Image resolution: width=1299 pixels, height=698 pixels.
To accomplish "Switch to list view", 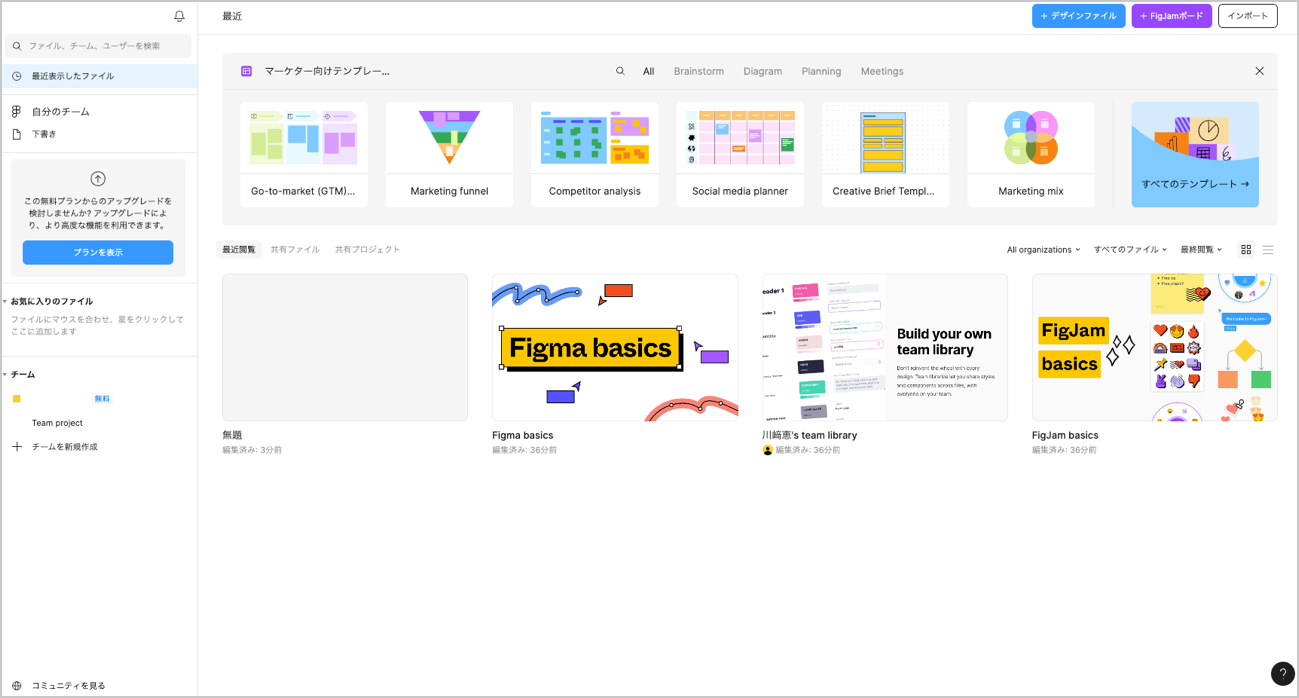I will click(x=1268, y=250).
